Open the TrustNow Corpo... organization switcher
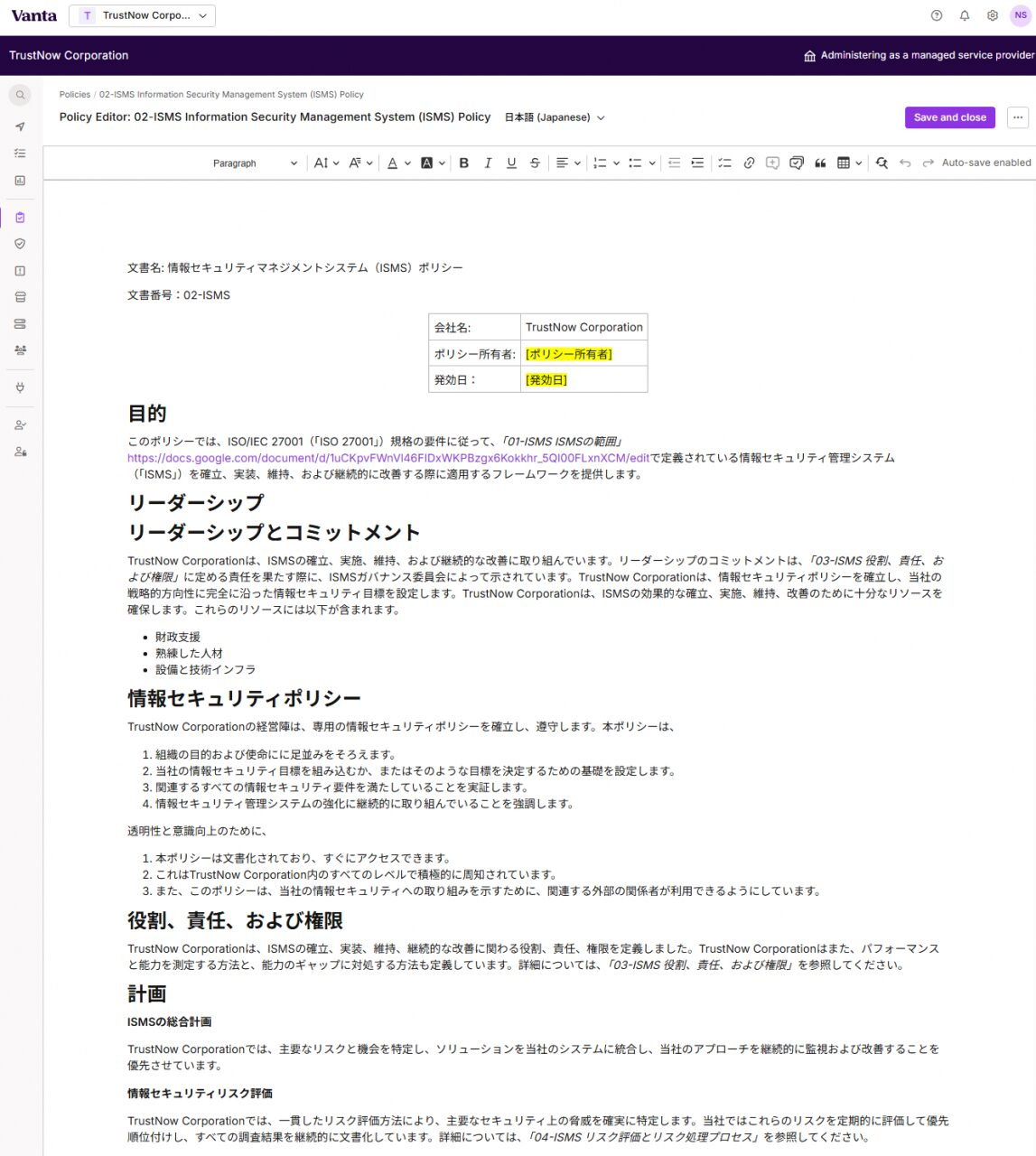 pos(143,15)
